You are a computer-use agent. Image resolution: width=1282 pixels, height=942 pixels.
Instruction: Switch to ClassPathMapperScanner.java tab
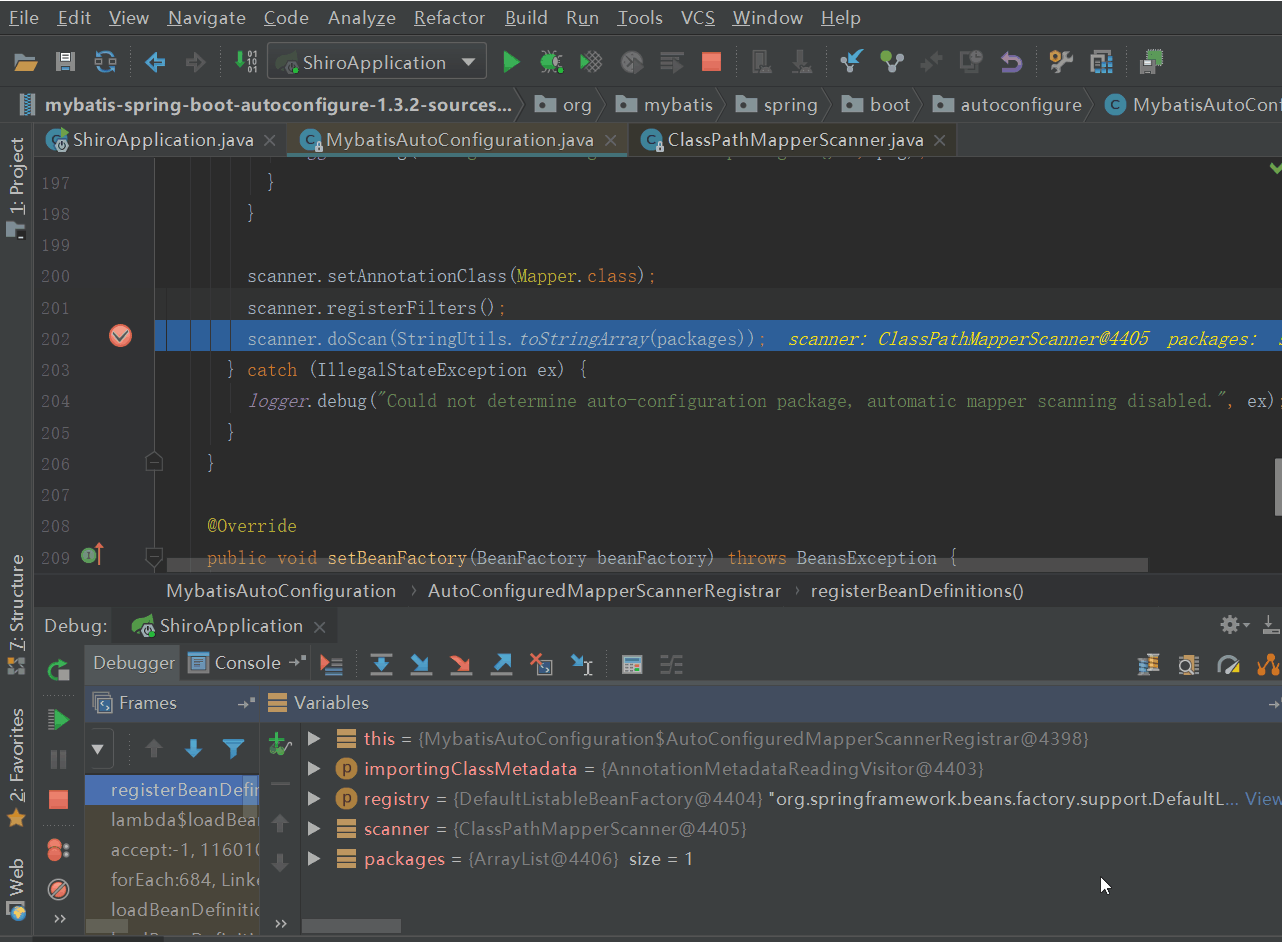(x=797, y=140)
